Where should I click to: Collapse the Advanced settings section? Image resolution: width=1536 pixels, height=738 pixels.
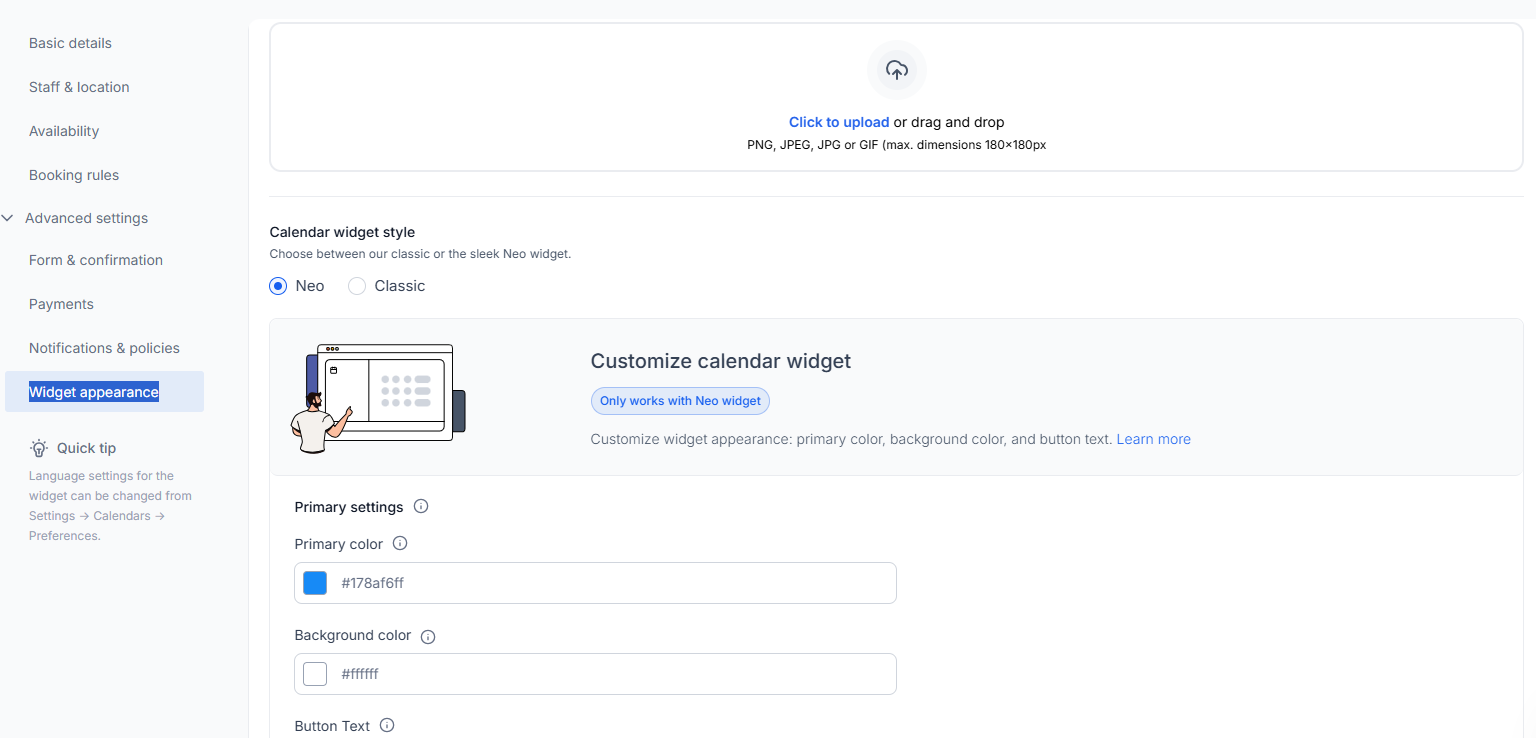(8, 218)
